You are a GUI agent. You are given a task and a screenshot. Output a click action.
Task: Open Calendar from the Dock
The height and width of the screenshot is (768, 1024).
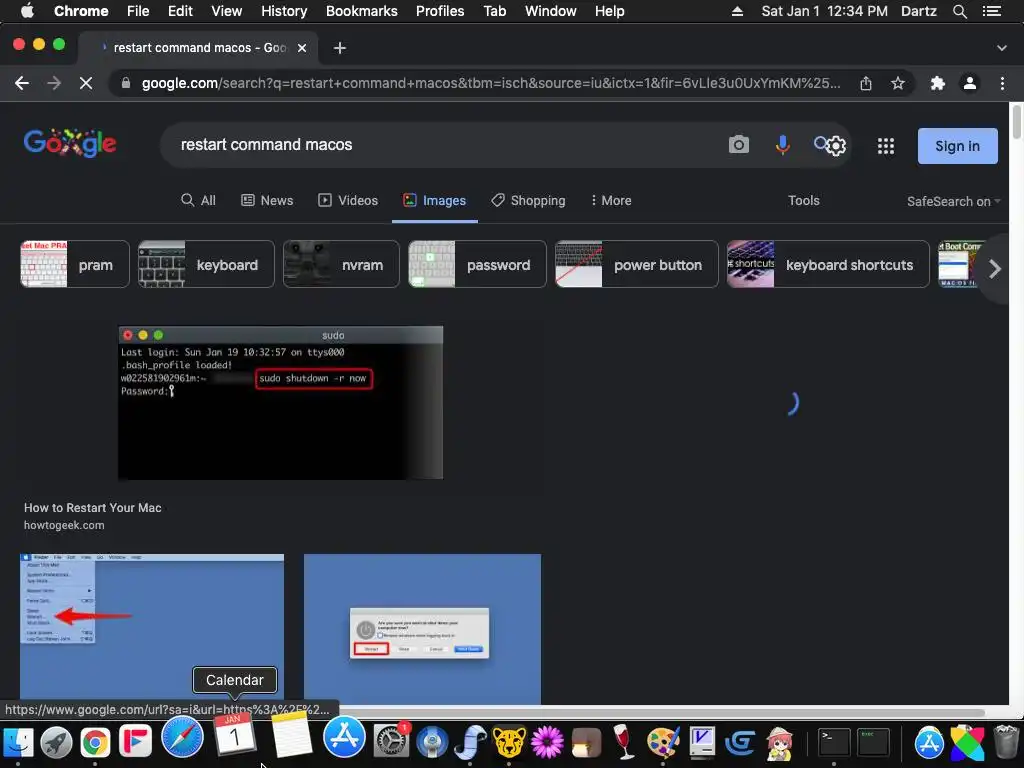(x=234, y=736)
